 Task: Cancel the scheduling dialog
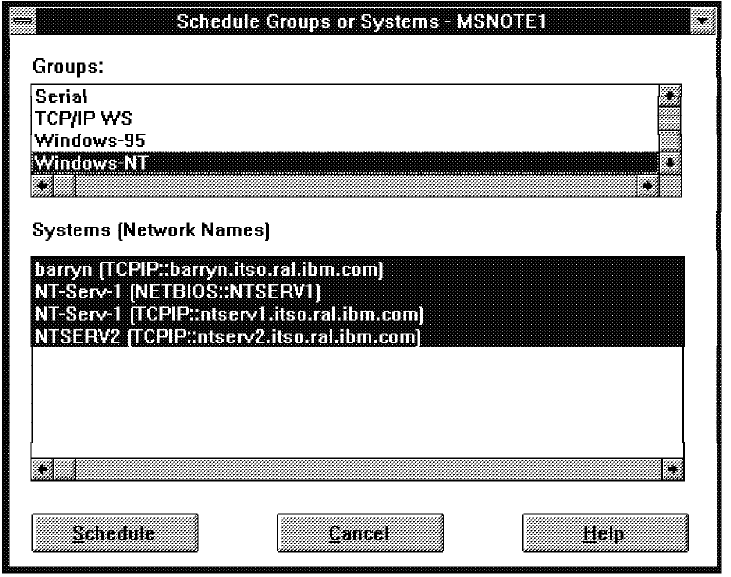click(360, 533)
